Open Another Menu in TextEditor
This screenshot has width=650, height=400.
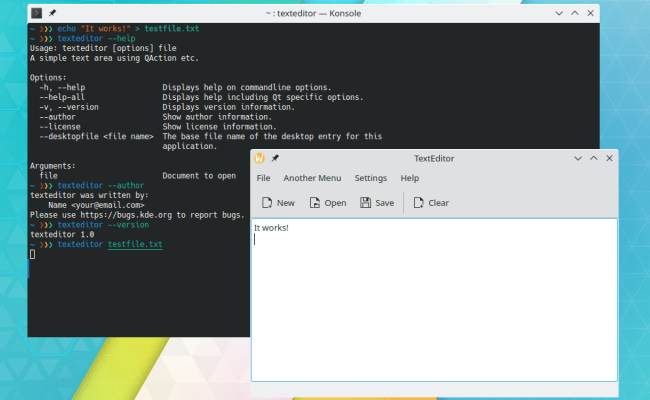[312, 178]
